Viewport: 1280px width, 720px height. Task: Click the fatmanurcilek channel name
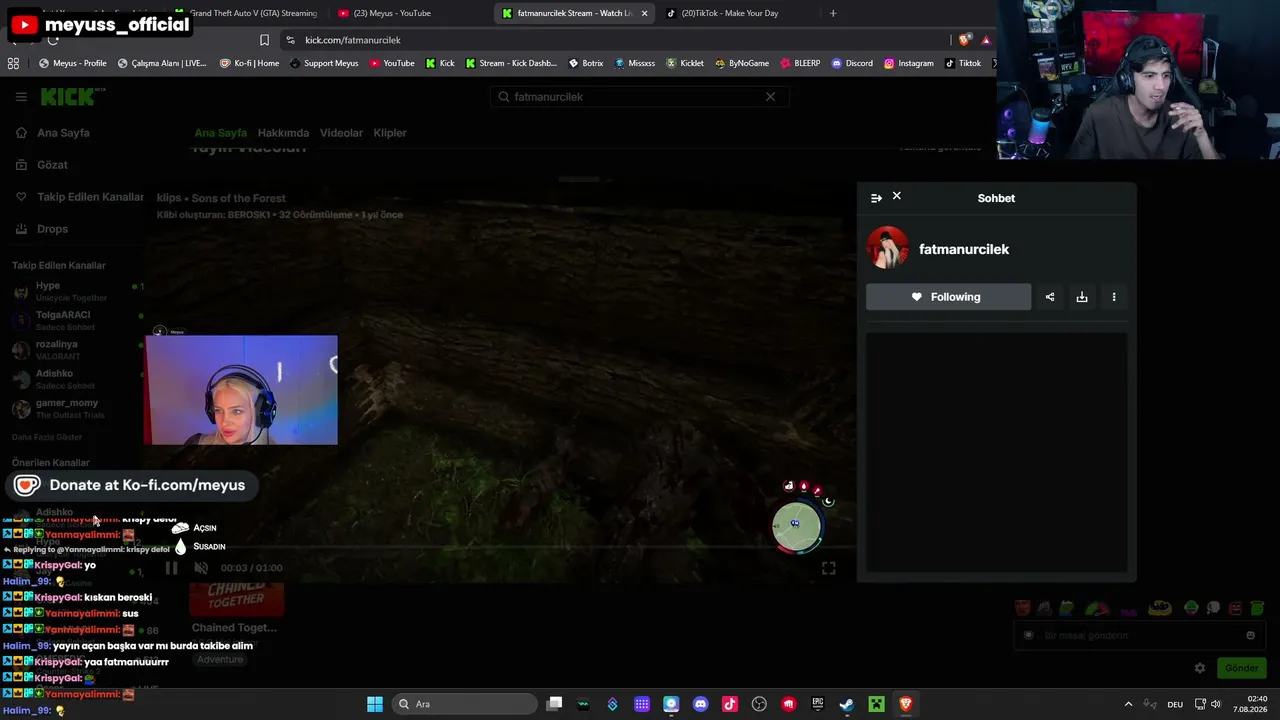pos(964,249)
